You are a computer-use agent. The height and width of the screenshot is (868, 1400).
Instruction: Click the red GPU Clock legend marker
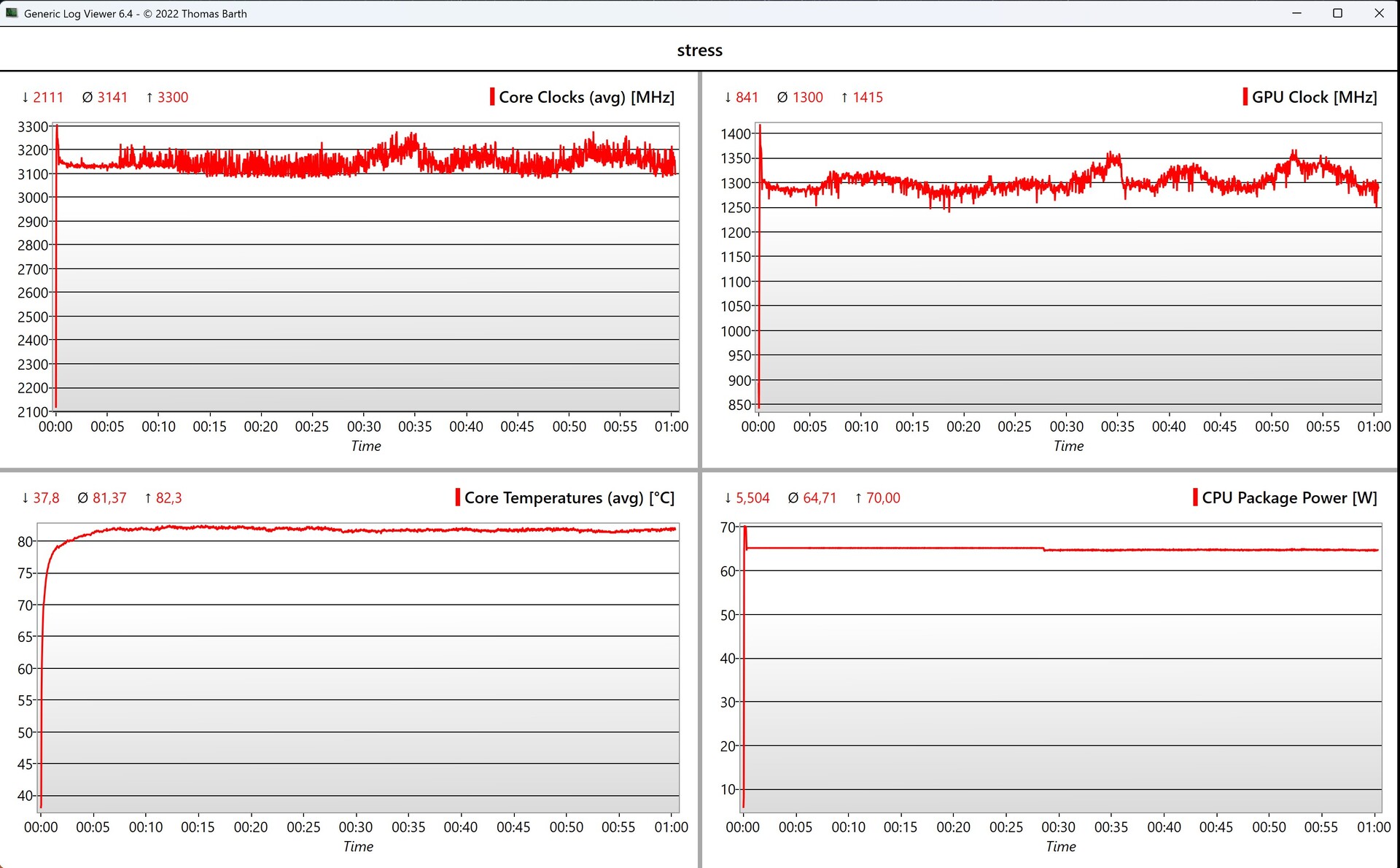(x=1245, y=97)
